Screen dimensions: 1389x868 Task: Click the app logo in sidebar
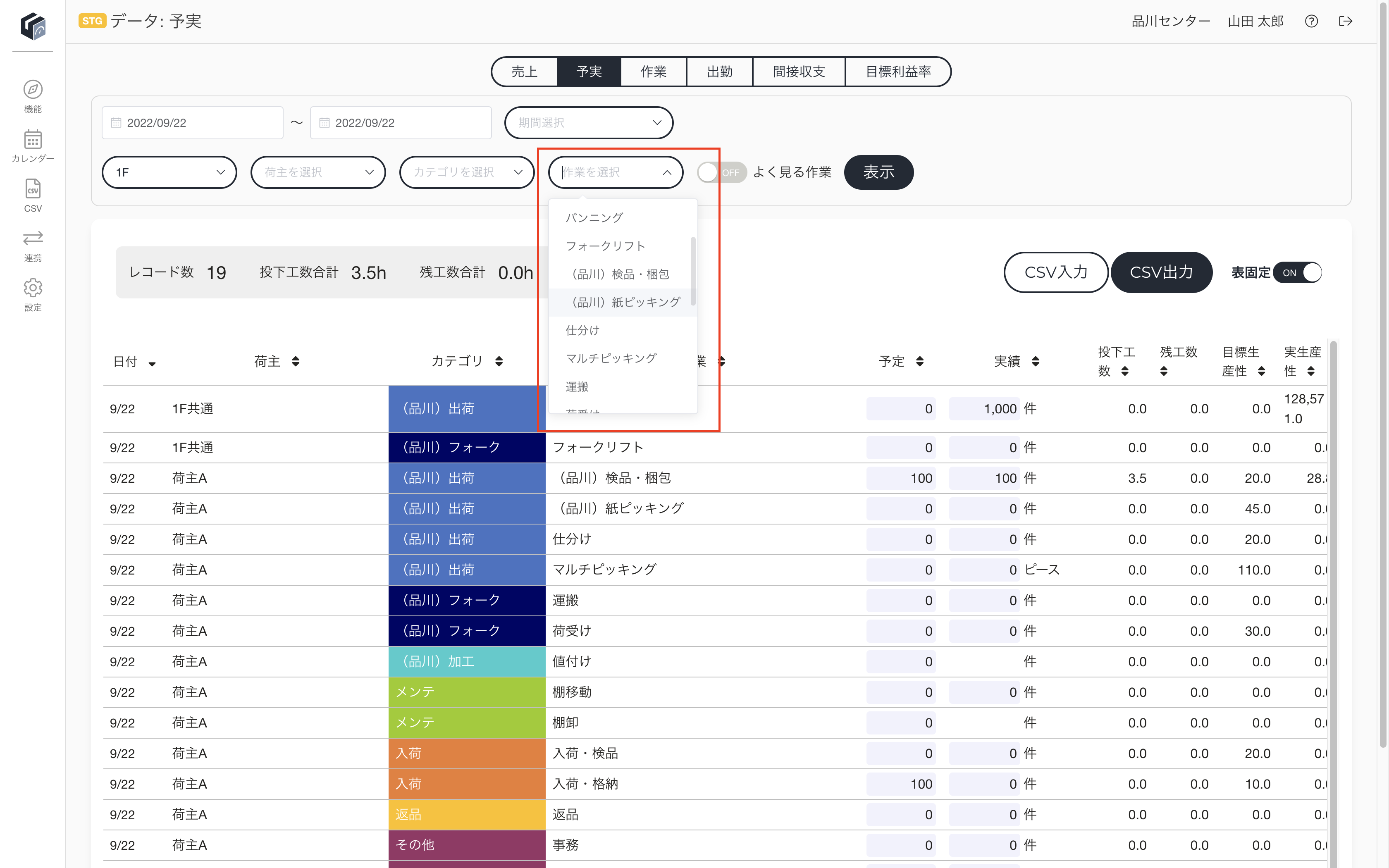(33, 25)
